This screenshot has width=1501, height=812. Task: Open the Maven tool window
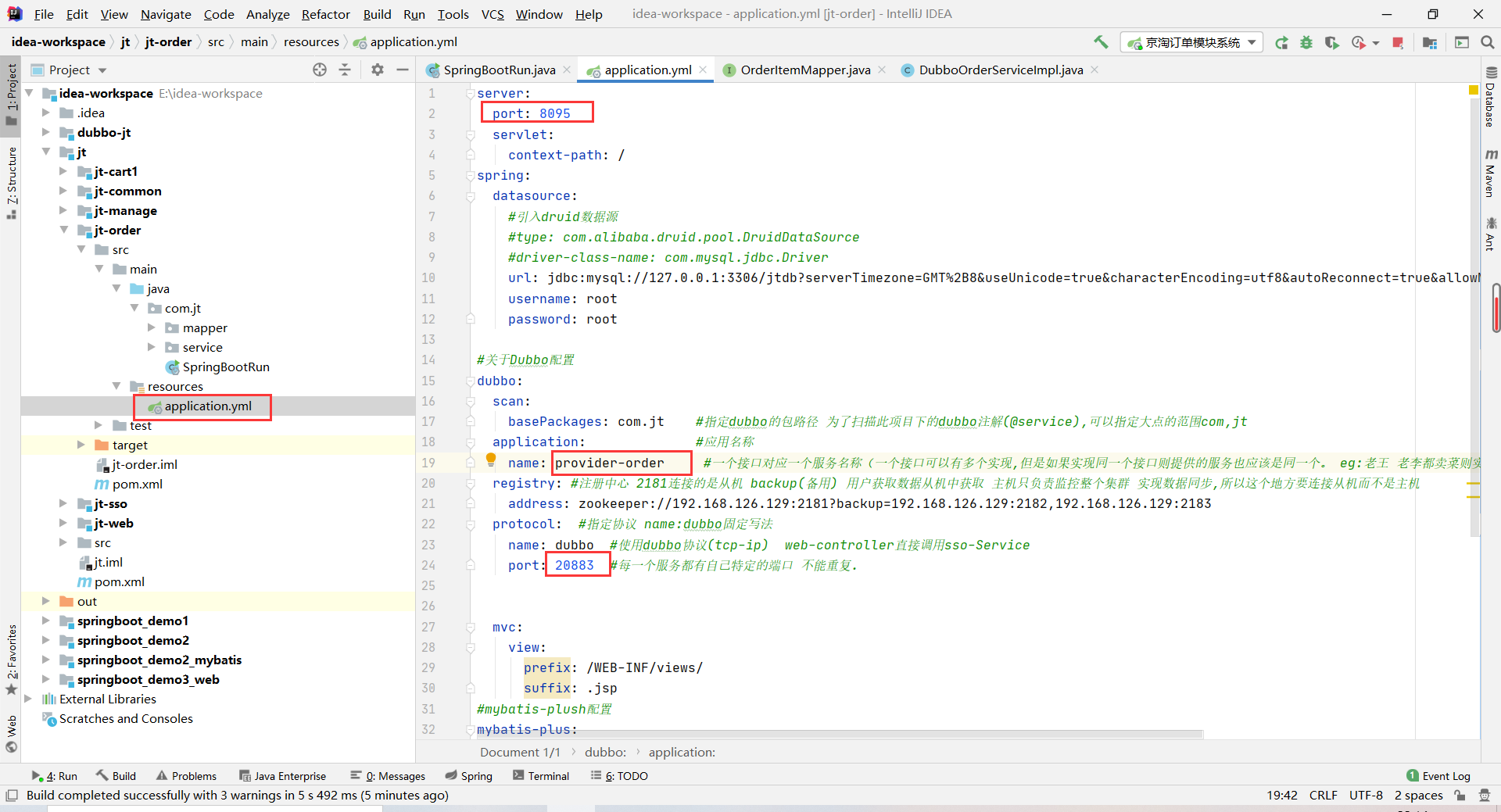pyautogui.click(x=1490, y=173)
